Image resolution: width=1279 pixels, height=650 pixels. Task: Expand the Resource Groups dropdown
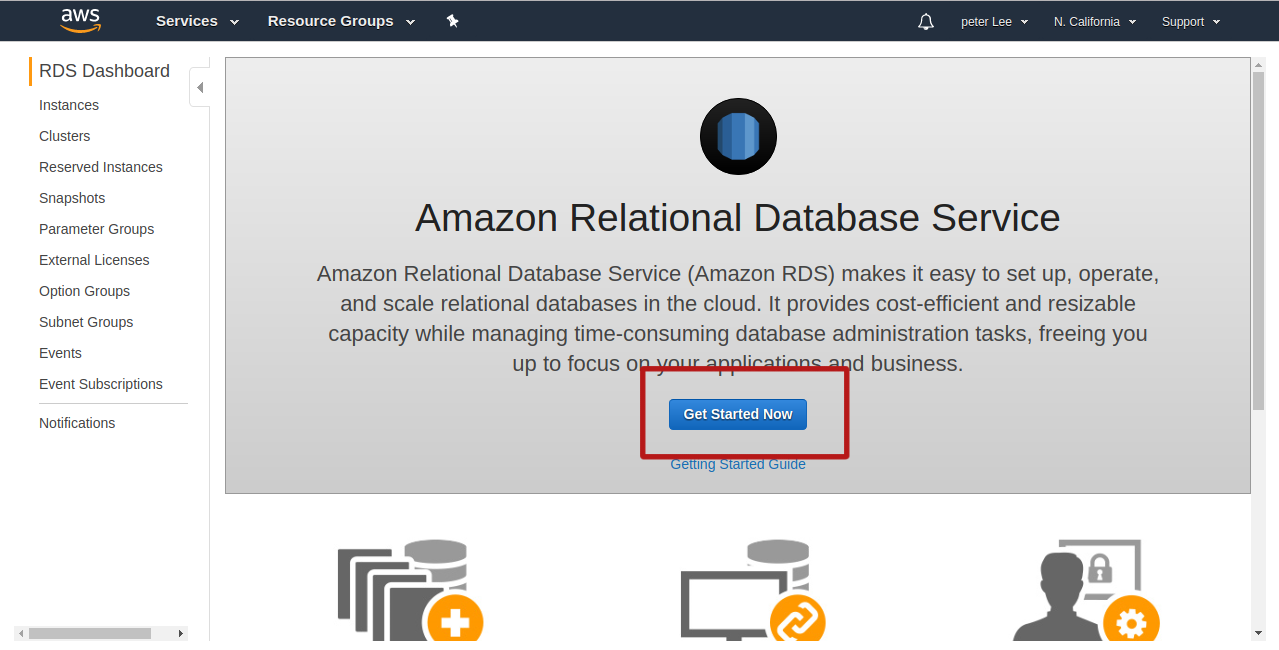pyautogui.click(x=341, y=21)
